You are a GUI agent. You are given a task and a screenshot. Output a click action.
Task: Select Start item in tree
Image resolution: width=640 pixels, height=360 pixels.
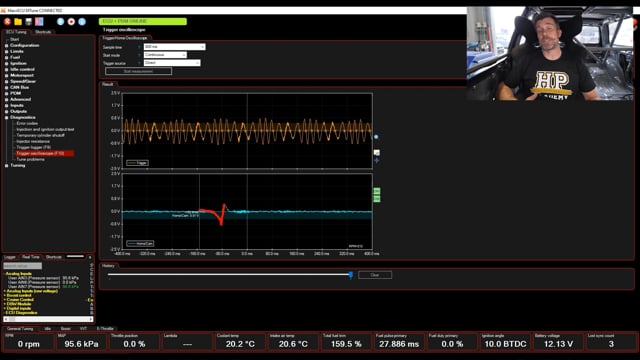pyautogui.click(x=14, y=40)
